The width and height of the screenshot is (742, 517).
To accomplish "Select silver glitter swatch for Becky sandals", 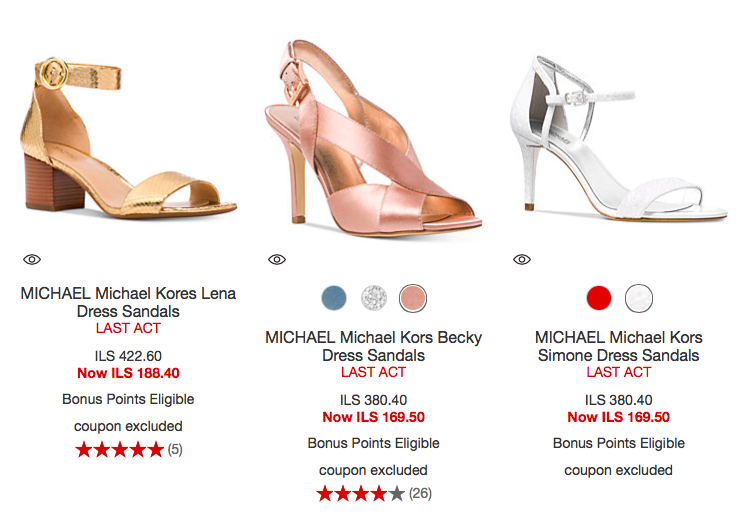I will (x=373, y=297).
